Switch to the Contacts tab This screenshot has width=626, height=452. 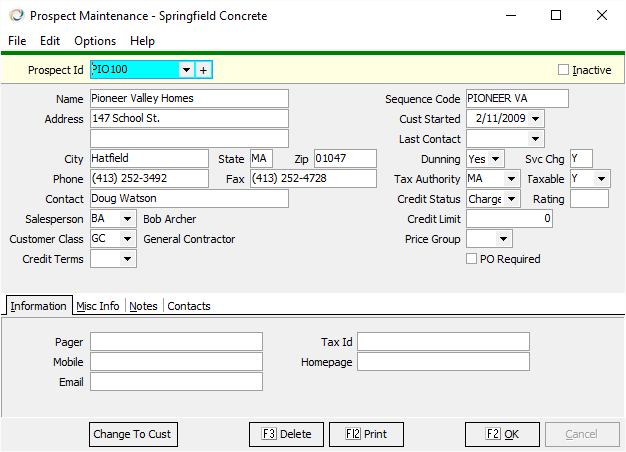(x=189, y=306)
